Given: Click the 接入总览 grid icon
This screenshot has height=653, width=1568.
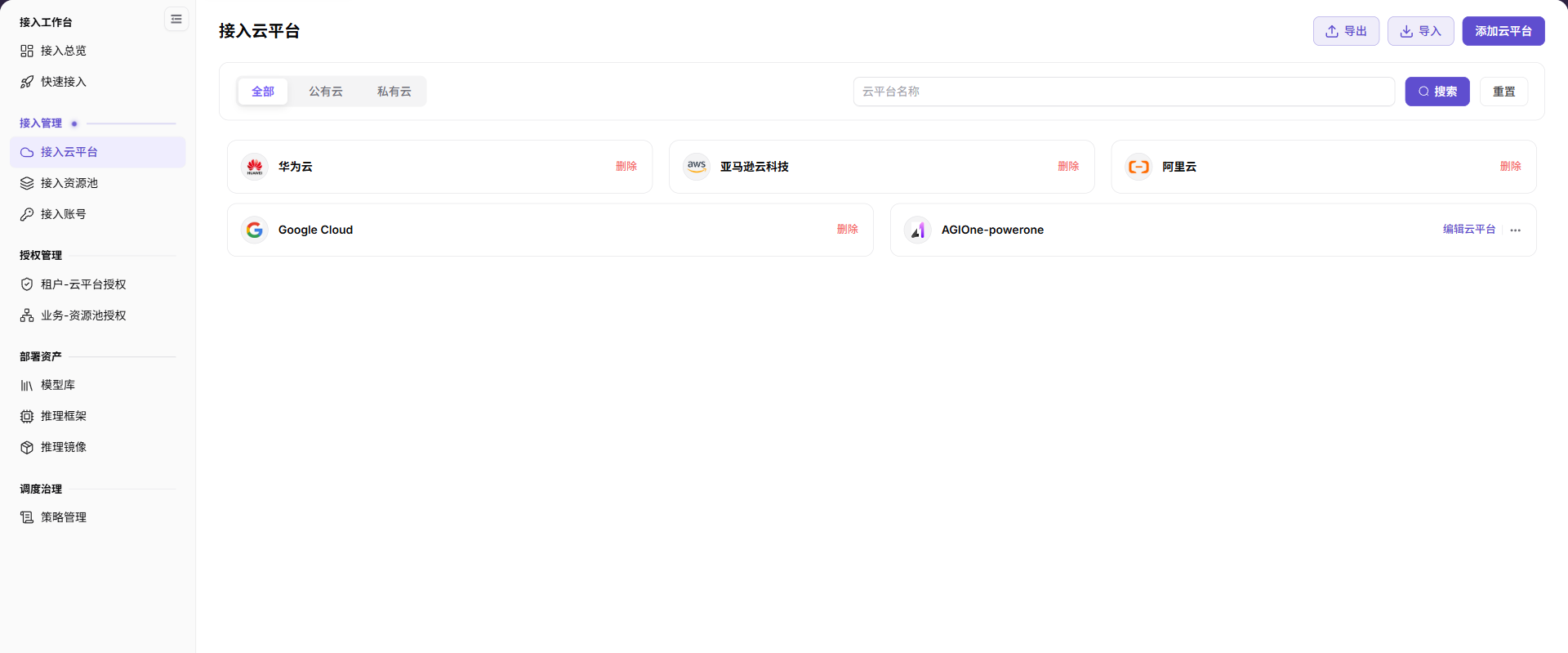Looking at the screenshot, I should 27,51.
